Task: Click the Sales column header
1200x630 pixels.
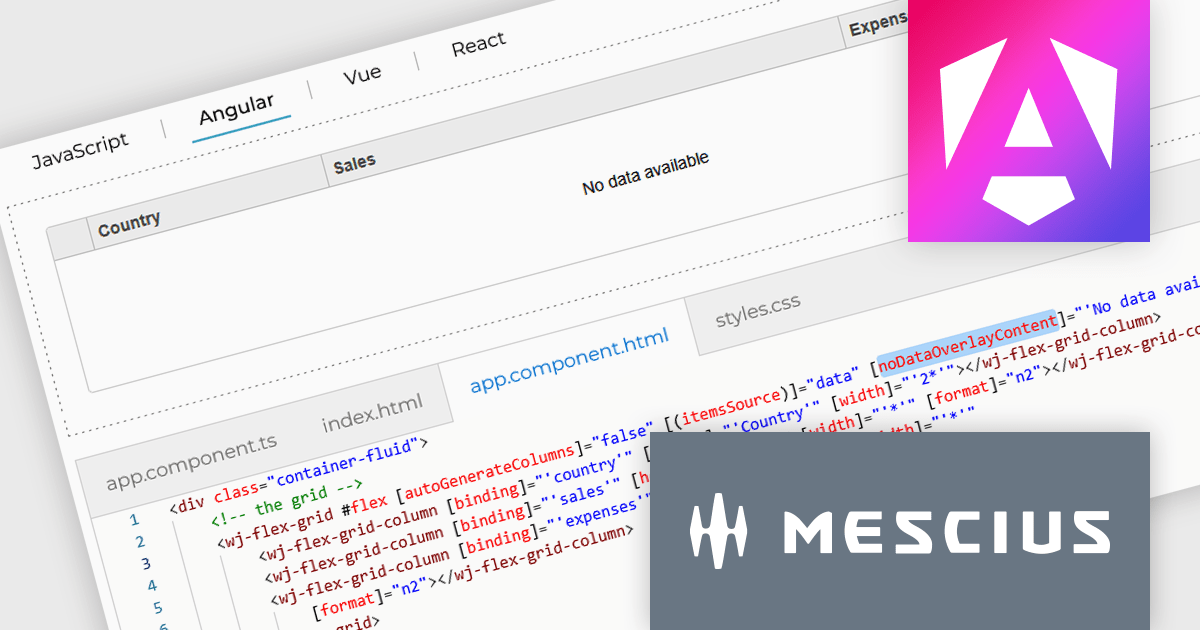Action: click(x=354, y=164)
